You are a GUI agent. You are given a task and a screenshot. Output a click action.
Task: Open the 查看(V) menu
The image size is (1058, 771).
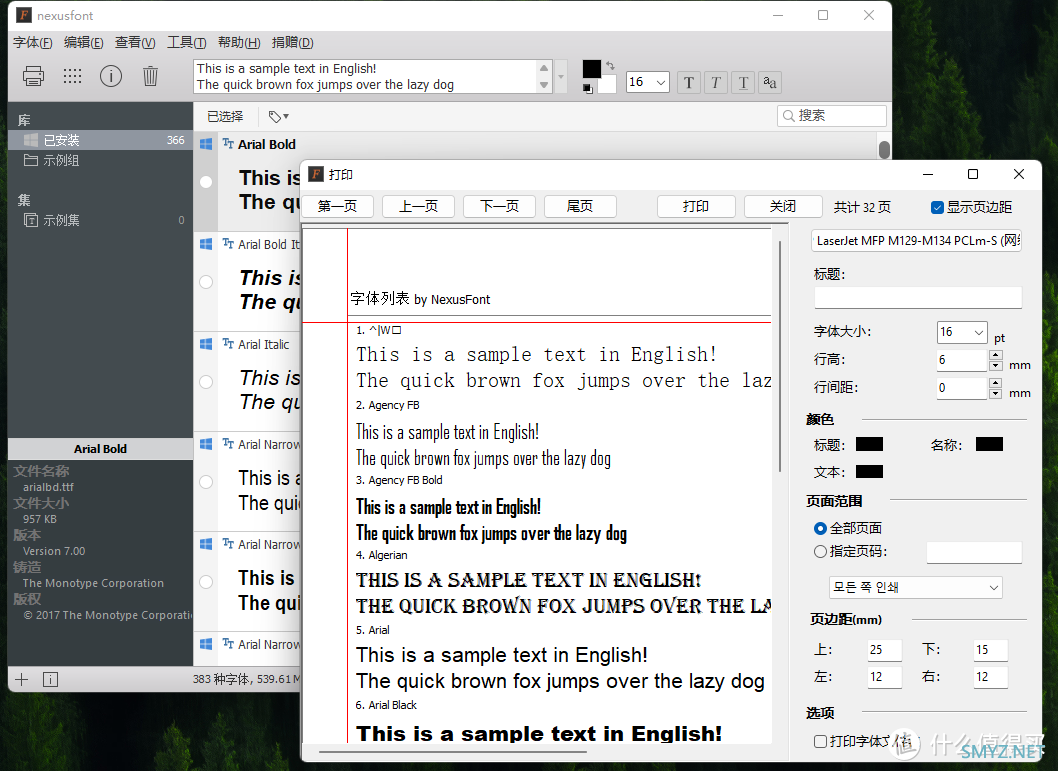point(135,42)
